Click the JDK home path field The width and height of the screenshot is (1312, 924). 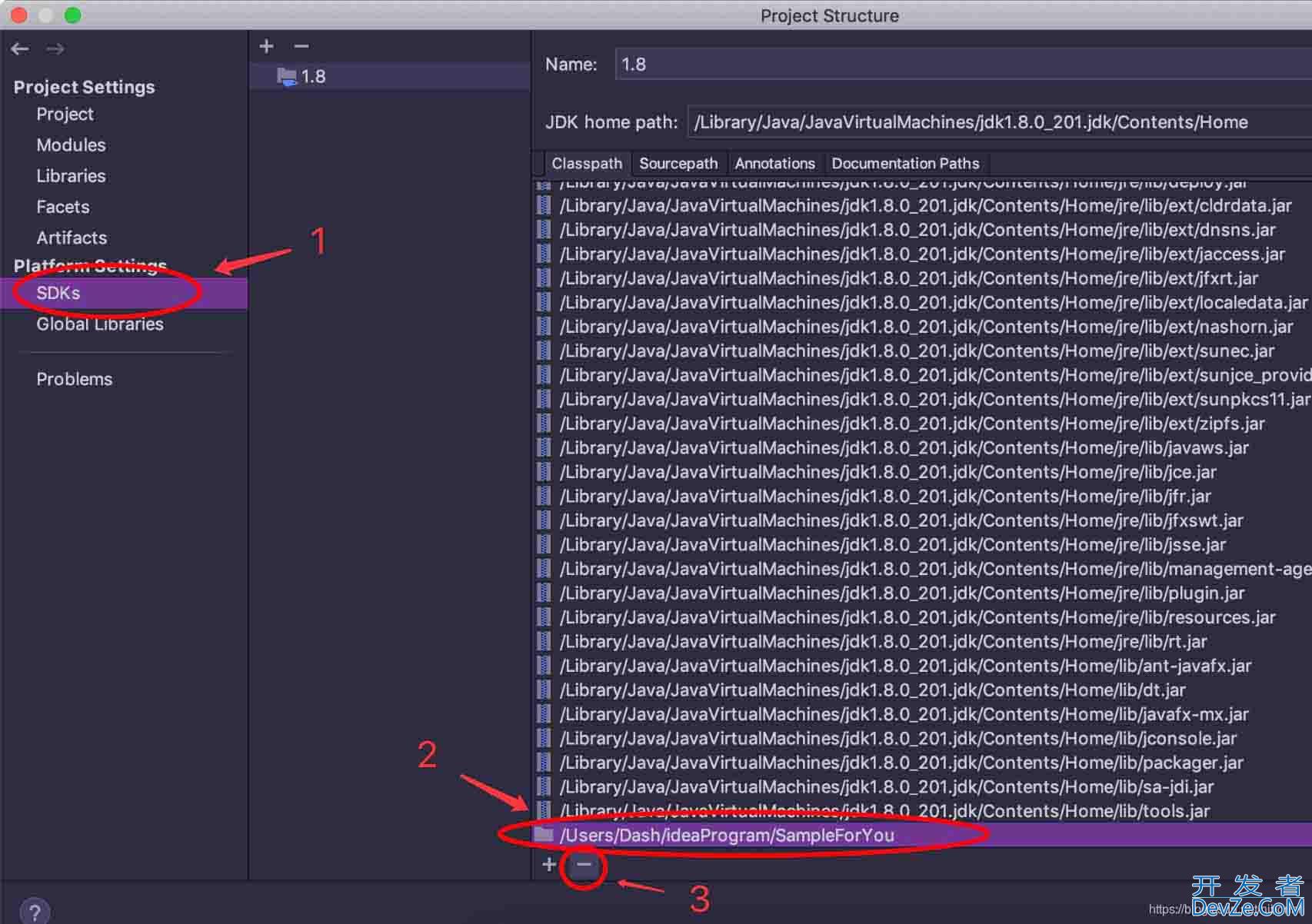(x=999, y=122)
